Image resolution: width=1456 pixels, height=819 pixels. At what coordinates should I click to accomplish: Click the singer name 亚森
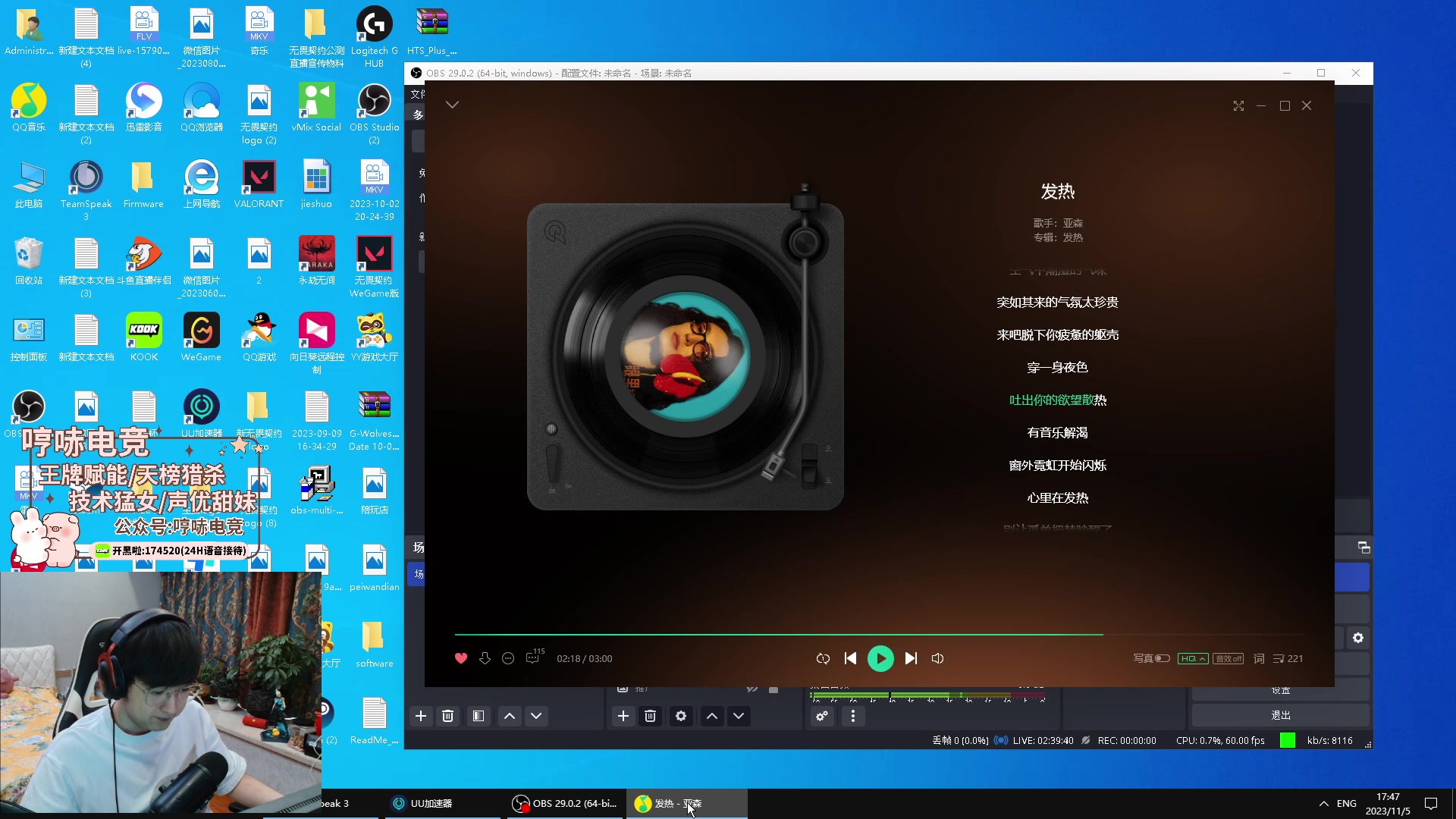click(1073, 223)
